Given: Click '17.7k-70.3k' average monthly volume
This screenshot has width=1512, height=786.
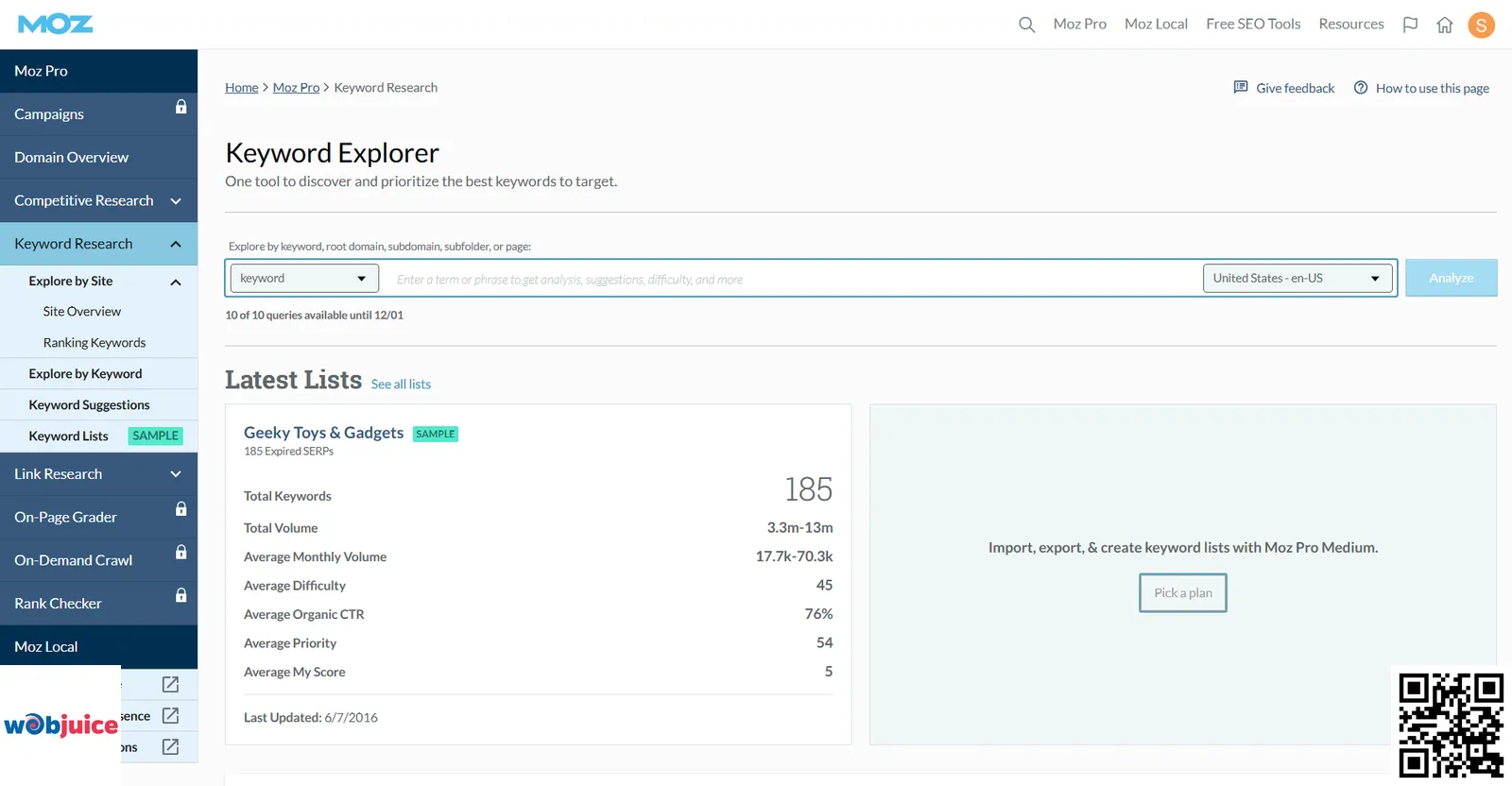Looking at the screenshot, I should (794, 556).
